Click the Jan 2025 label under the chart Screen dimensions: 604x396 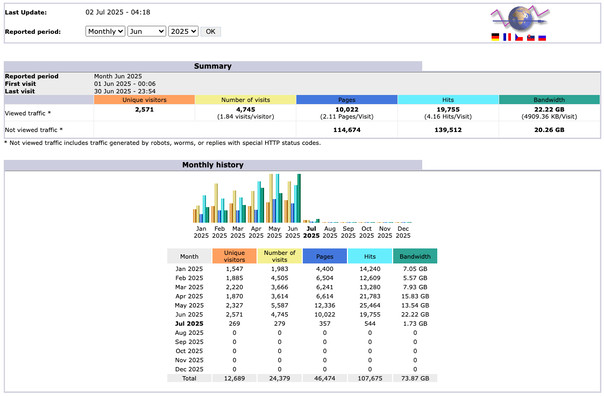(x=201, y=232)
